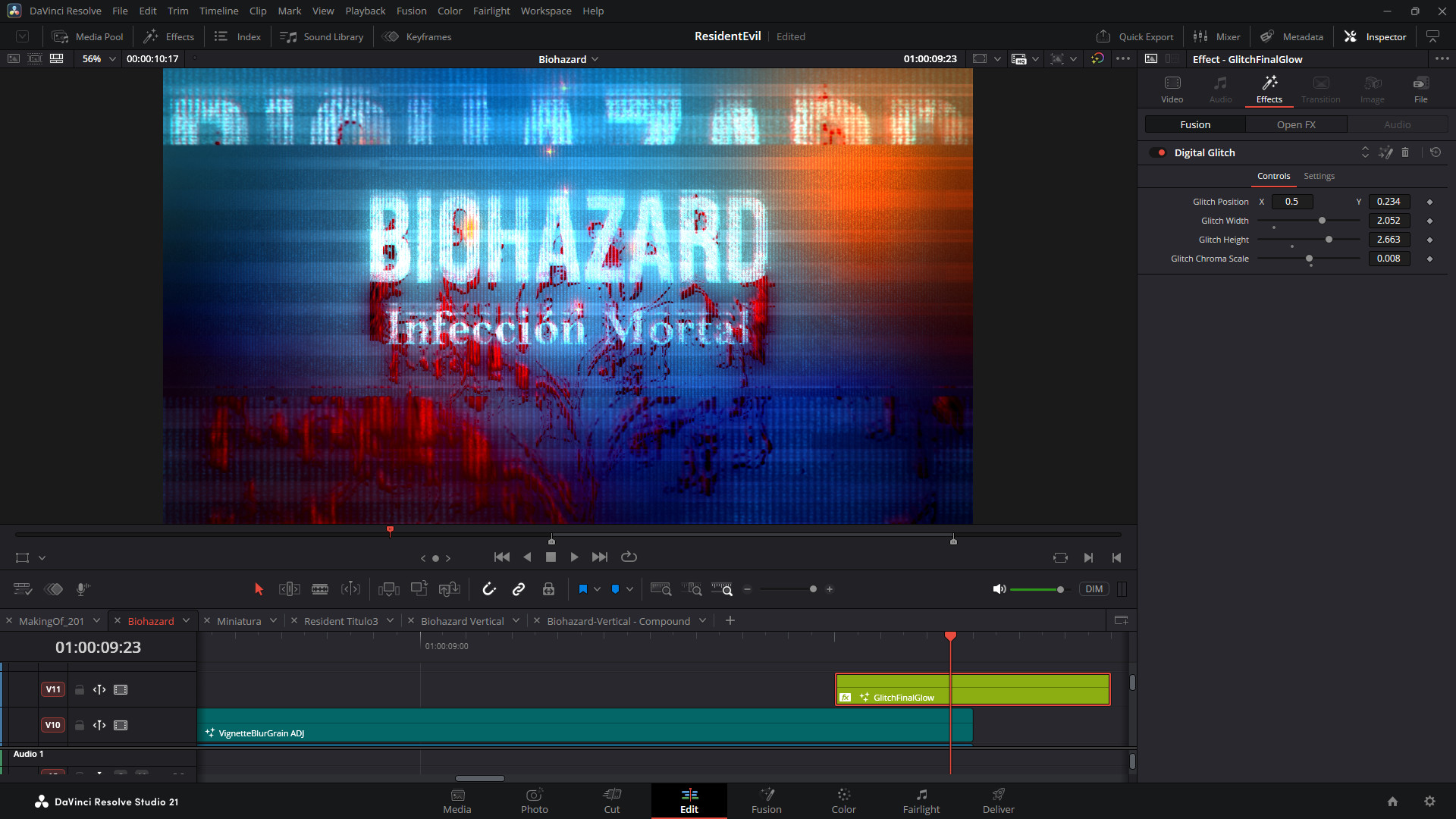Delete the Digital Glitch effect trash icon
Screen dimensions: 1456x819
pyautogui.click(x=1405, y=152)
